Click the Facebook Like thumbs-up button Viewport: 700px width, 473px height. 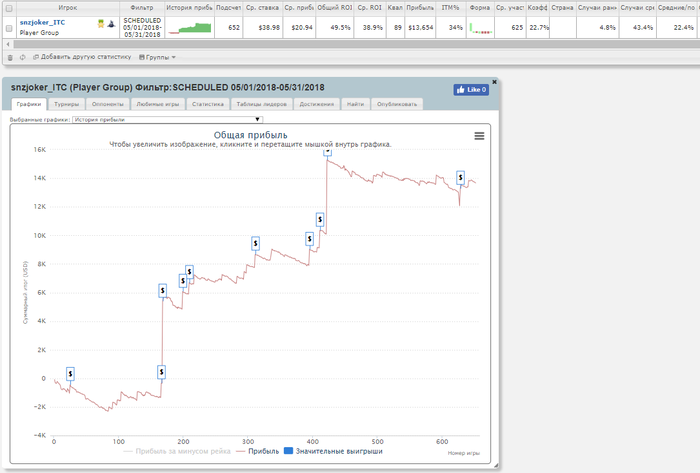click(471, 90)
